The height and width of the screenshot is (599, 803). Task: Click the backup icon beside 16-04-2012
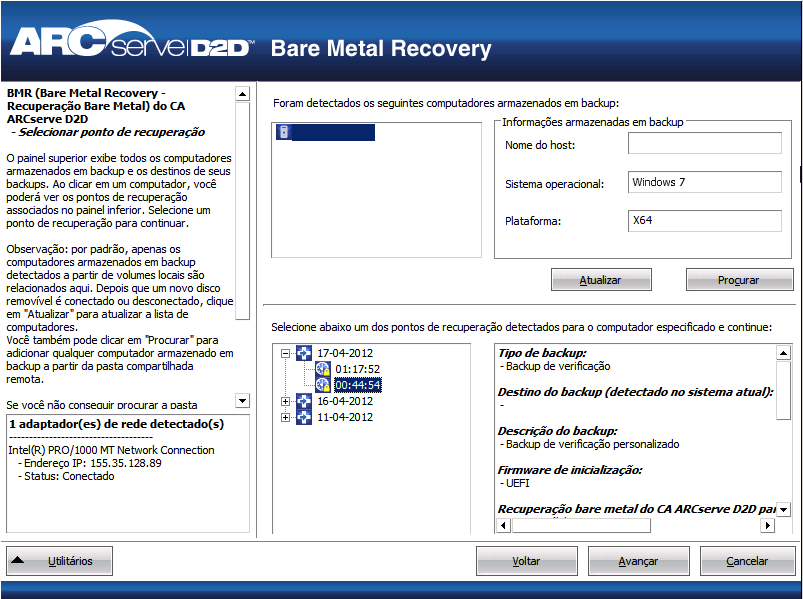tap(304, 401)
